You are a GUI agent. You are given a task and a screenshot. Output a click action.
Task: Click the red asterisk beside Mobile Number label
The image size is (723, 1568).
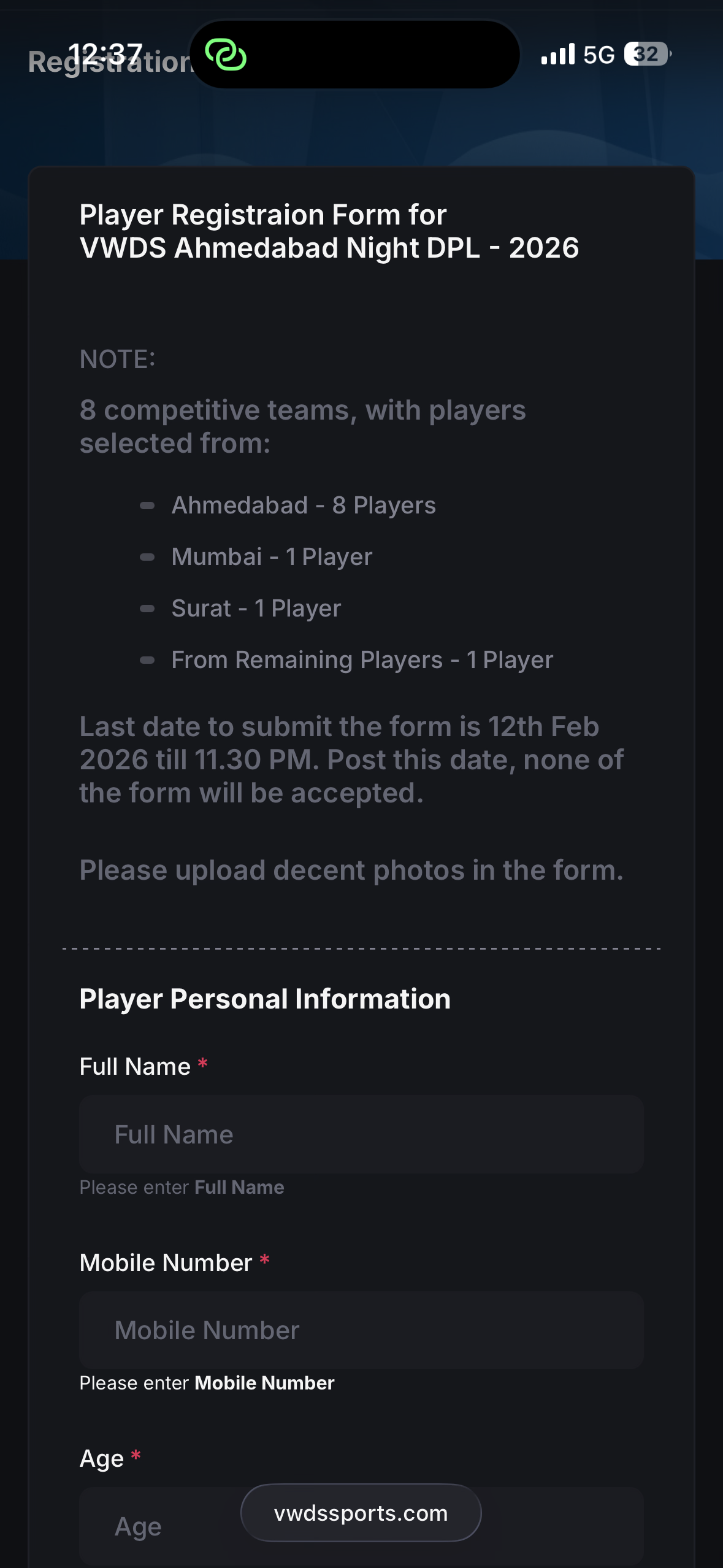(x=264, y=1260)
